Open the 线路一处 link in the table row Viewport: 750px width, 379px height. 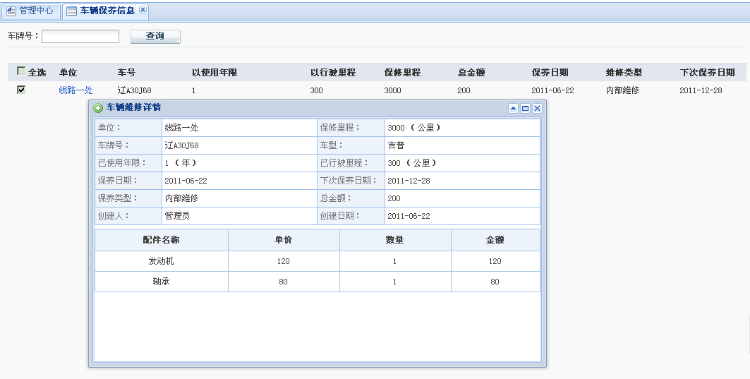pyautogui.click(x=76, y=90)
